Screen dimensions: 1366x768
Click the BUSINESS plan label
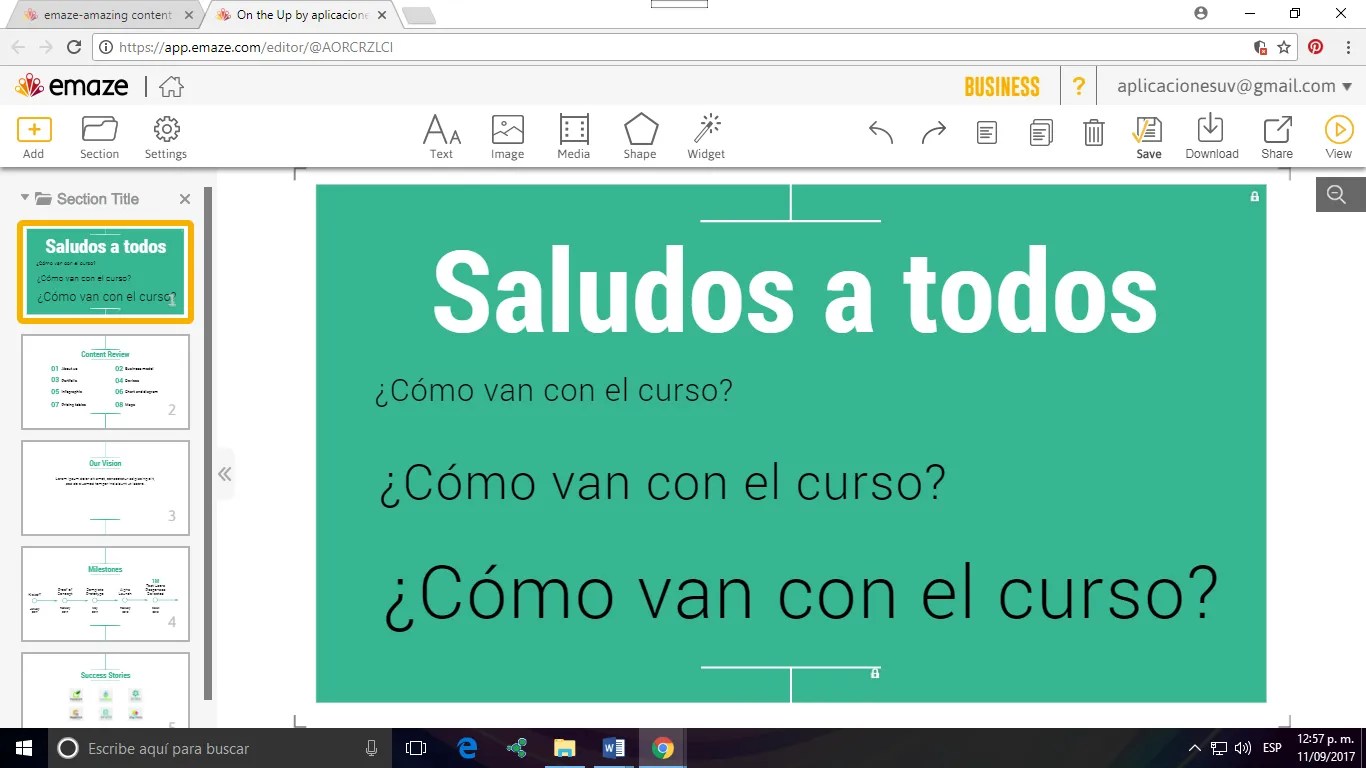(x=1002, y=87)
